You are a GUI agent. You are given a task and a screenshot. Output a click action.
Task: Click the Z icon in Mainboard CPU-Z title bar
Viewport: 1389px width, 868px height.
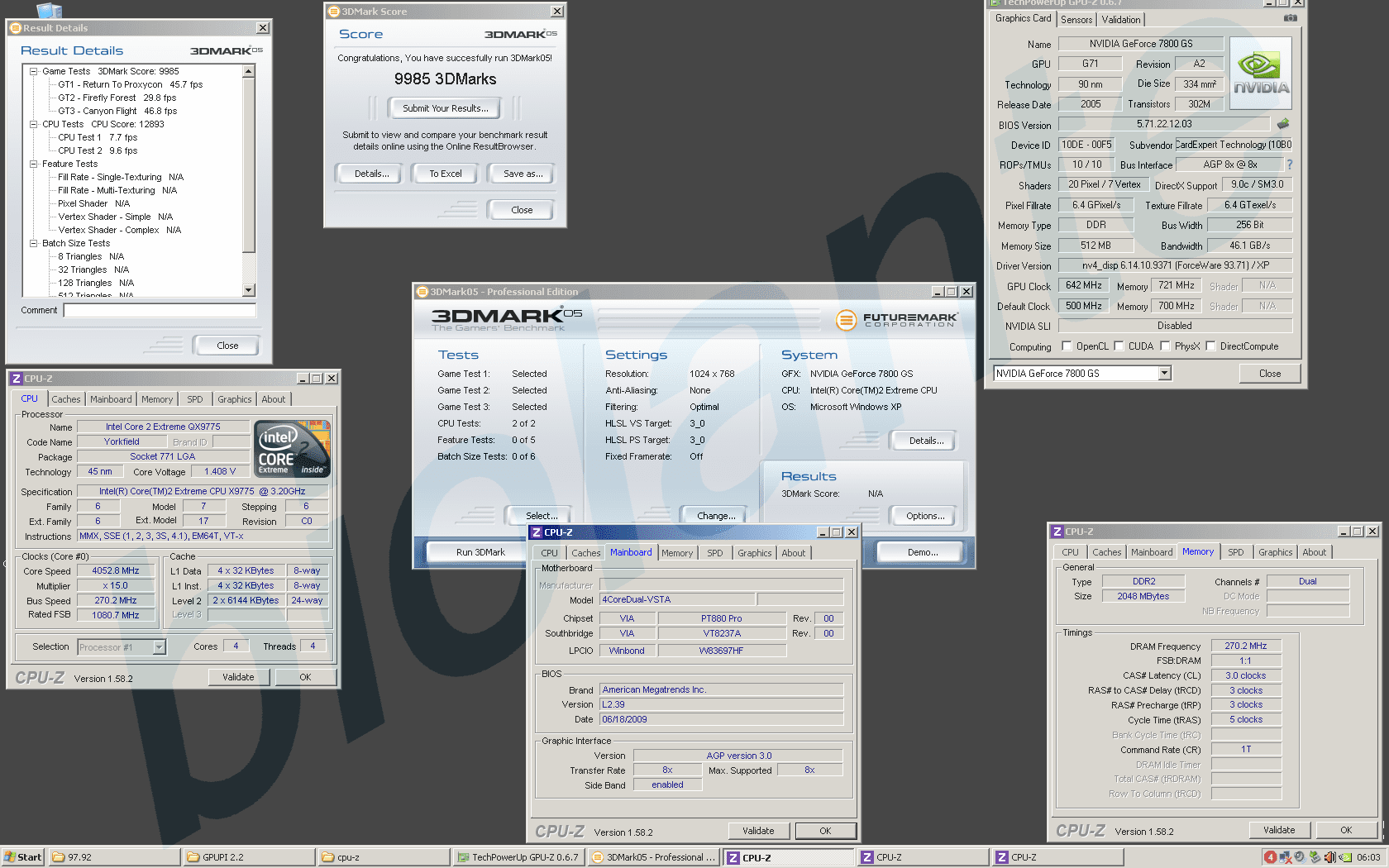pos(537,532)
